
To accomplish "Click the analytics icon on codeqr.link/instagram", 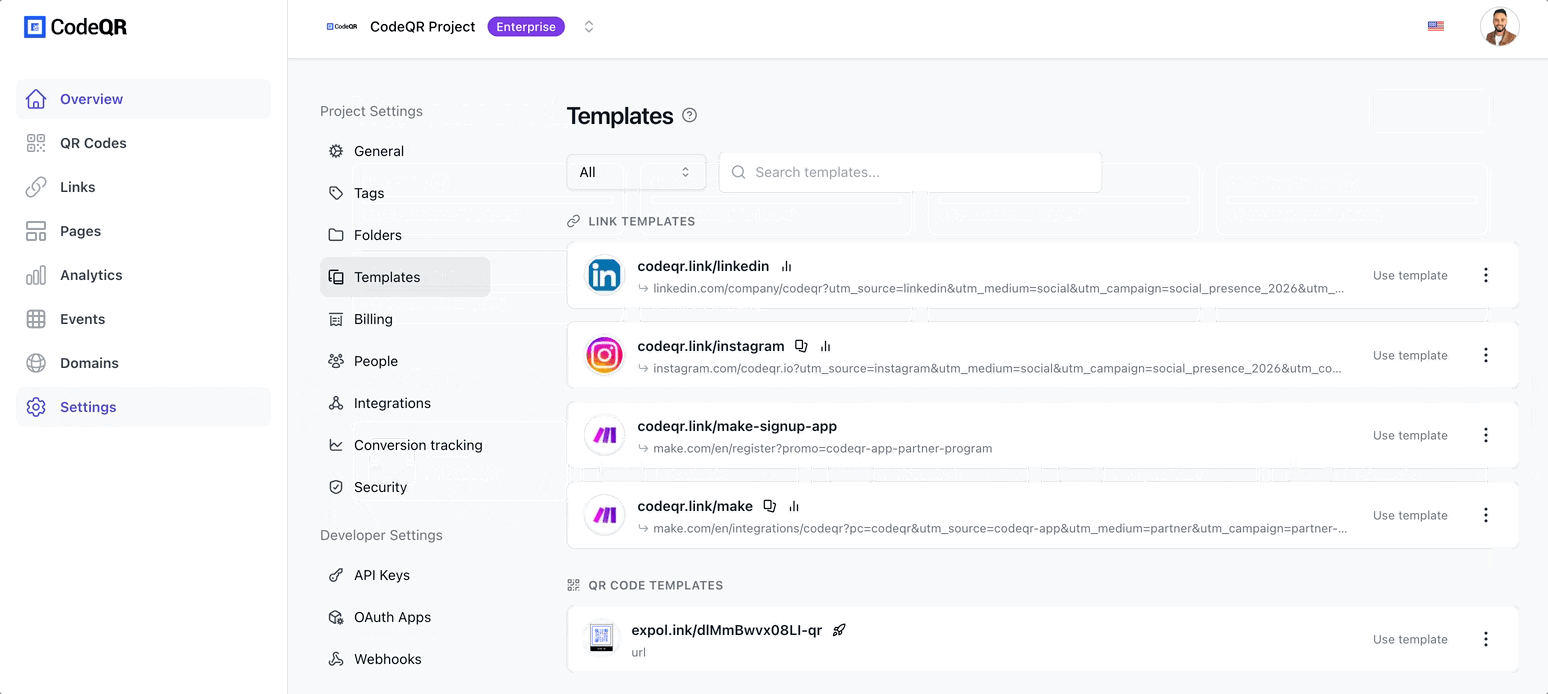I will (825, 346).
